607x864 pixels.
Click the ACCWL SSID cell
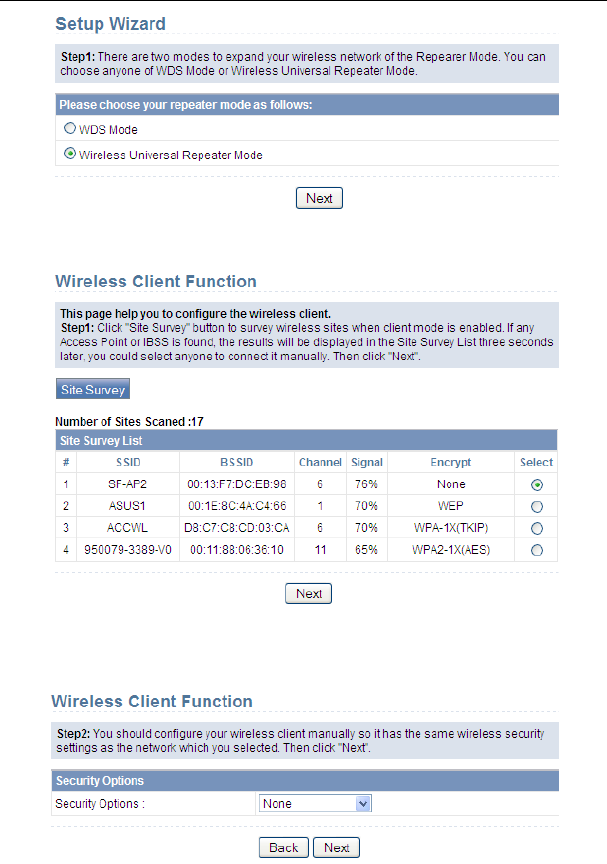[127, 528]
